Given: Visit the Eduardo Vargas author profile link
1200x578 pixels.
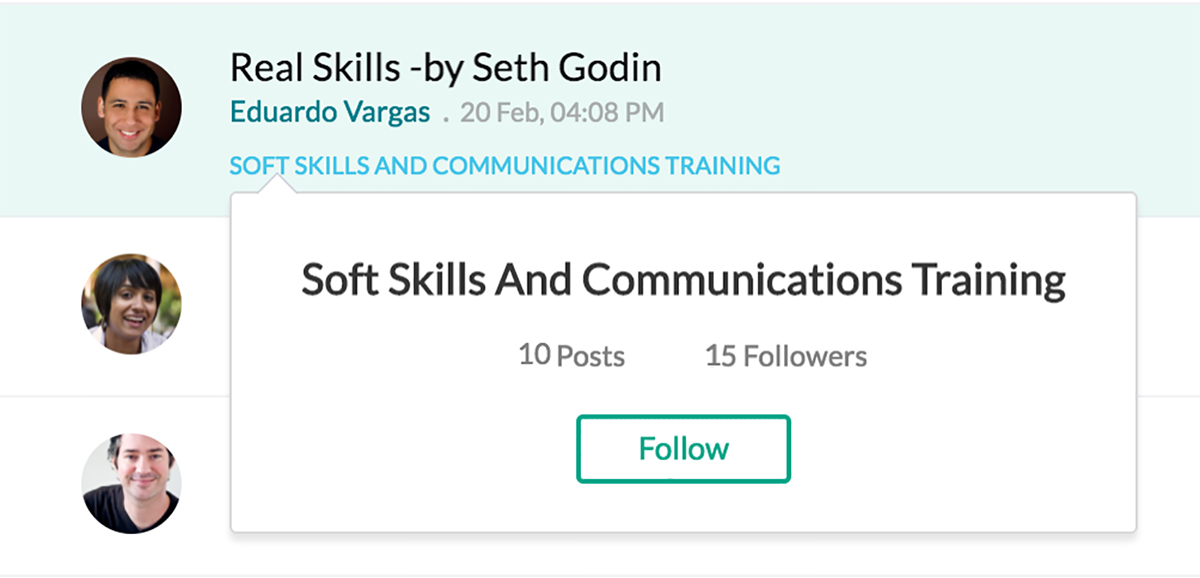Looking at the screenshot, I should [x=330, y=112].
